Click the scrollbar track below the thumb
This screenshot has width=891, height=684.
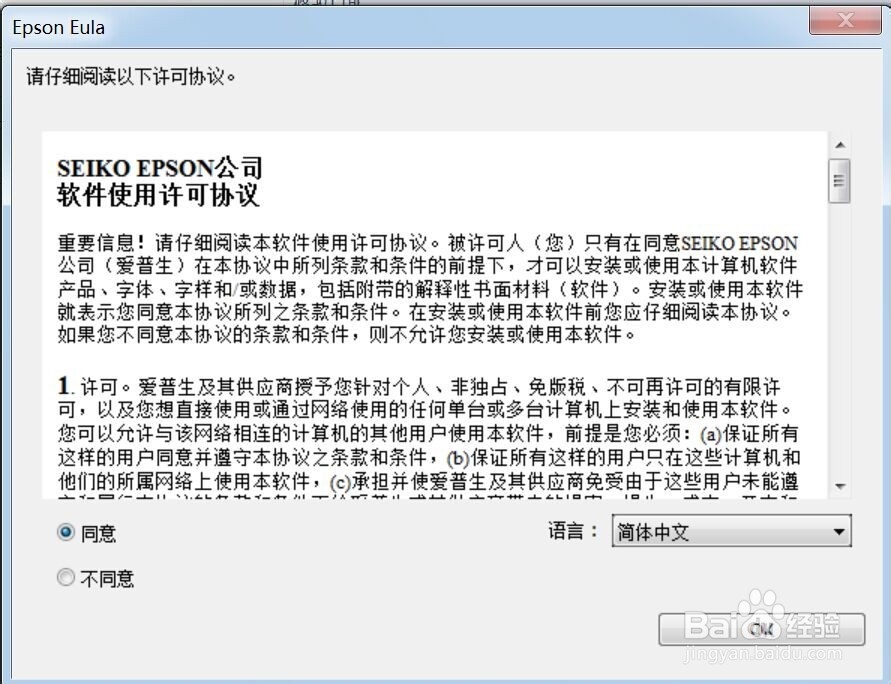[x=840, y=339]
